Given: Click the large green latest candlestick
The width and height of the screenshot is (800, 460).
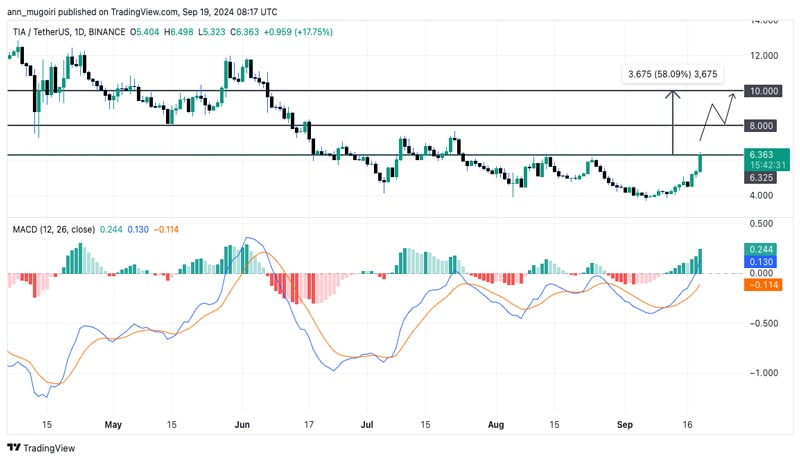Looking at the screenshot, I should tap(701, 162).
